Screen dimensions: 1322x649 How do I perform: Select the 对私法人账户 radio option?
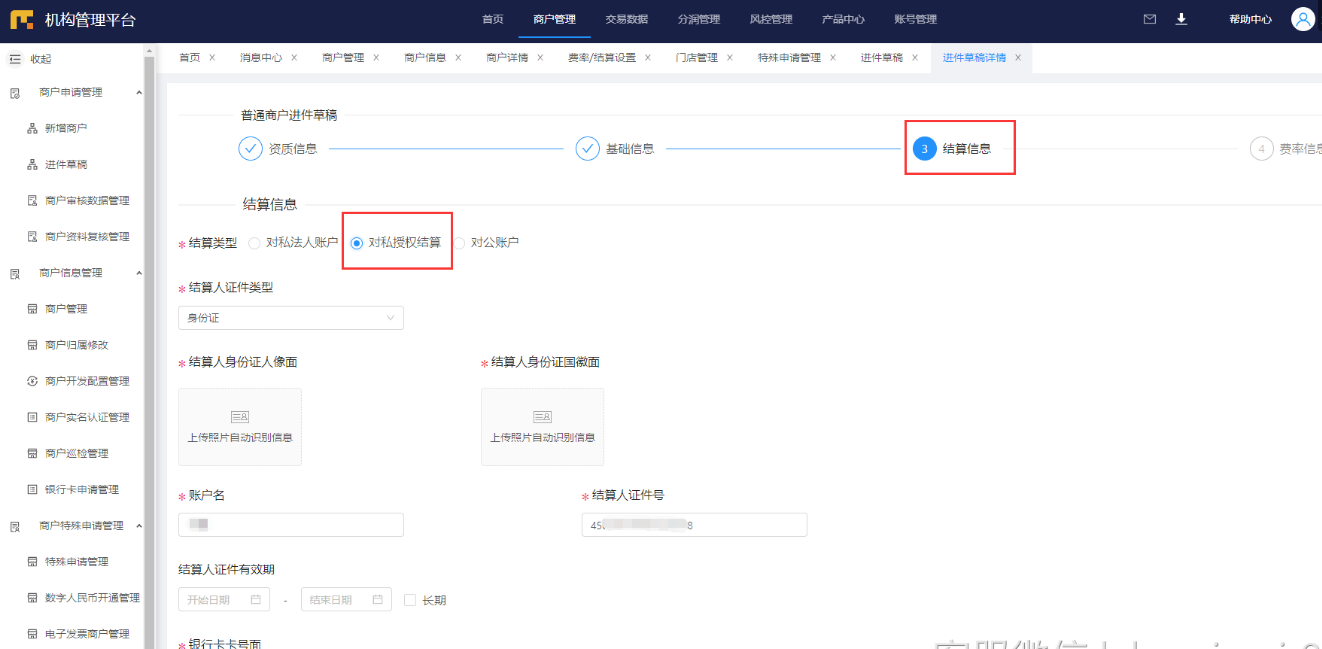254,242
